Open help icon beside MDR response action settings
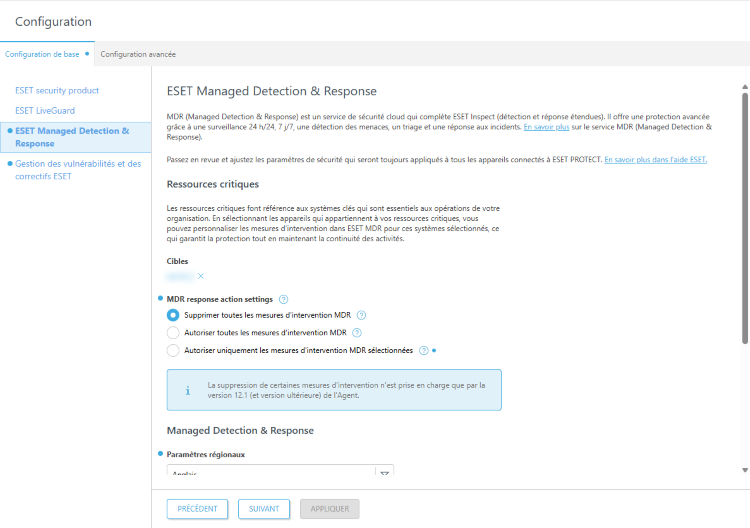The width and height of the screenshot is (750, 528). click(x=284, y=299)
